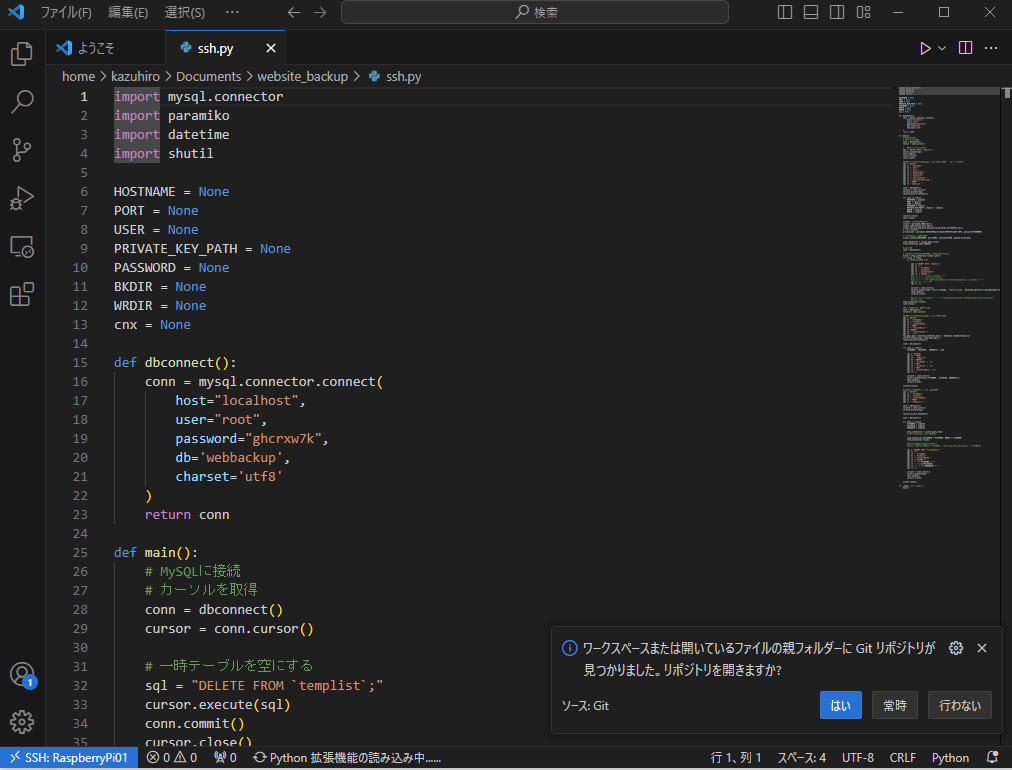Open the Source Control view

pyautogui.click(x=22, y=150)
